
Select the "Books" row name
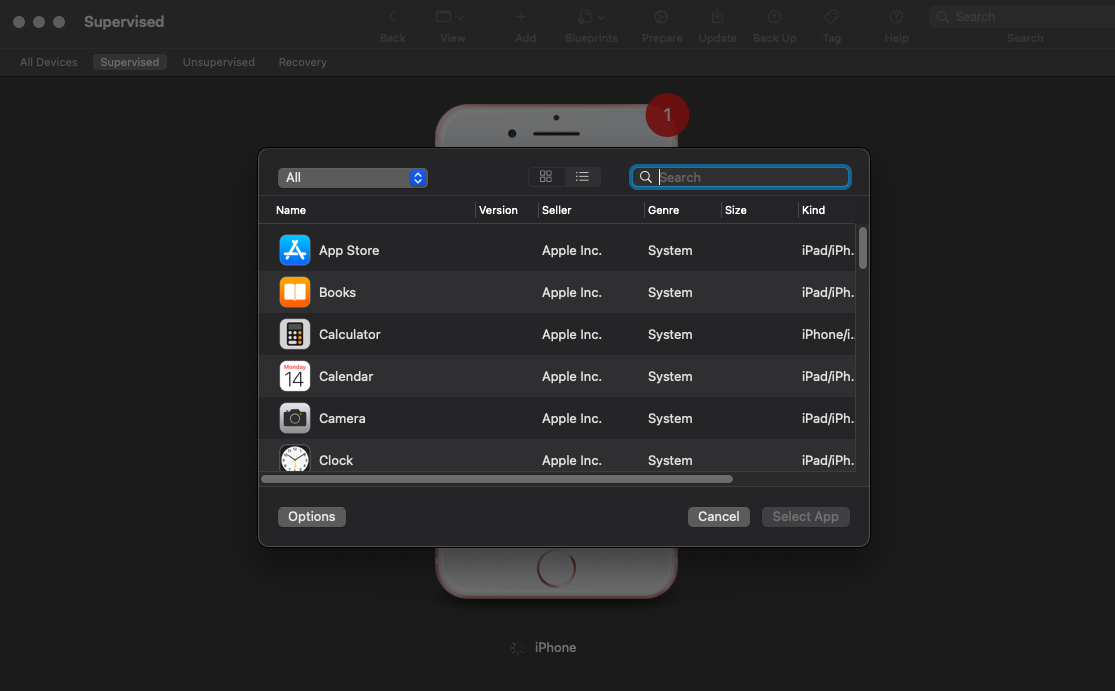tap(337, 292)
